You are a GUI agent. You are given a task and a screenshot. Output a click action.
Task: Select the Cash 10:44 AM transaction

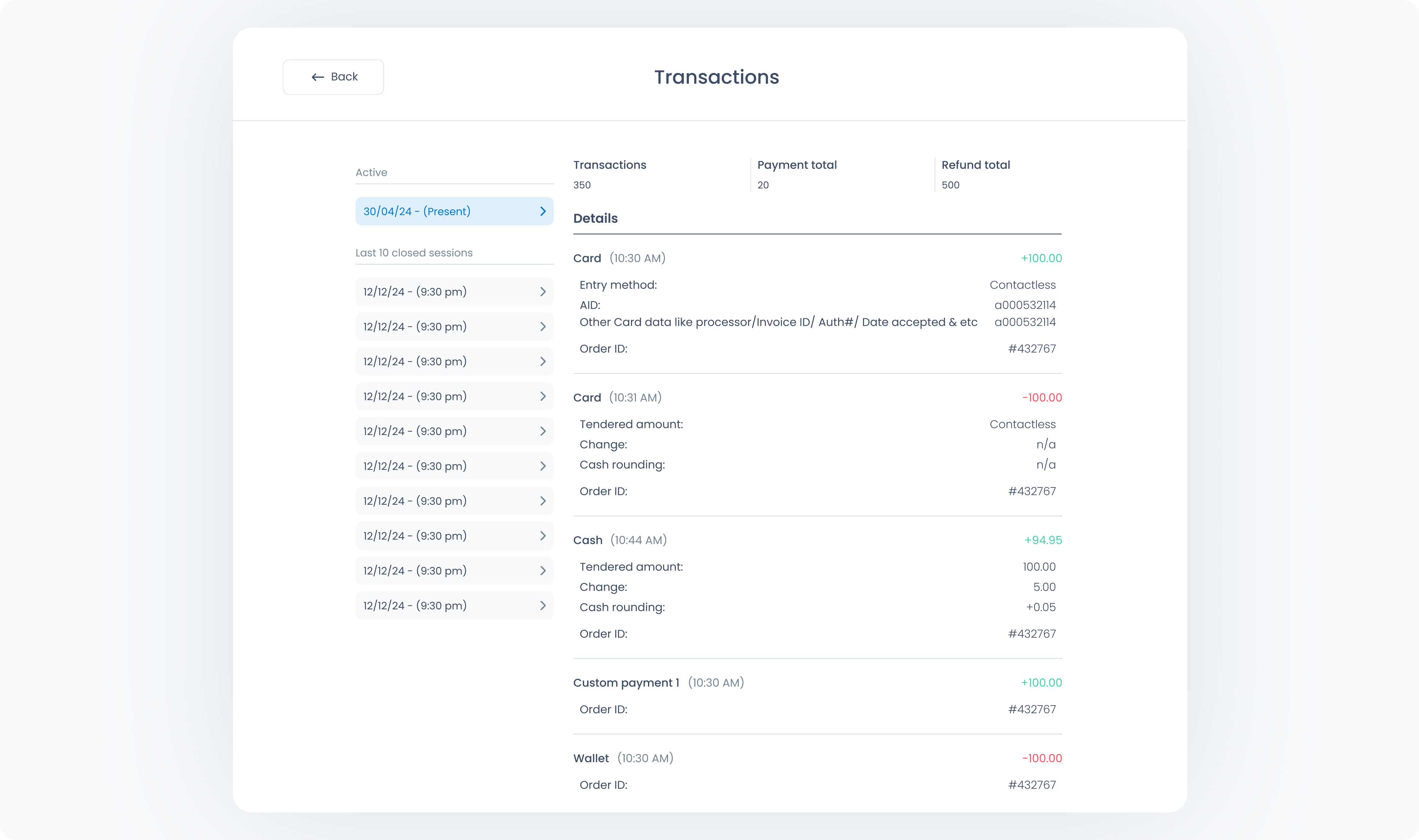tap(620, 540)
